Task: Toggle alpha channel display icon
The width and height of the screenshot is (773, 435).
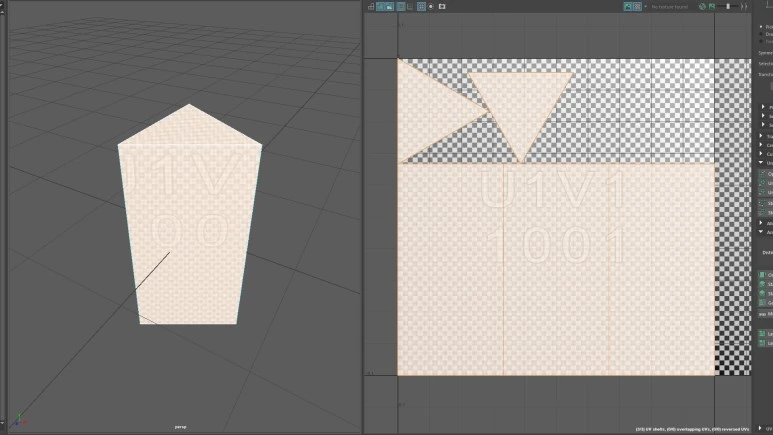Action: pos(711,6)
